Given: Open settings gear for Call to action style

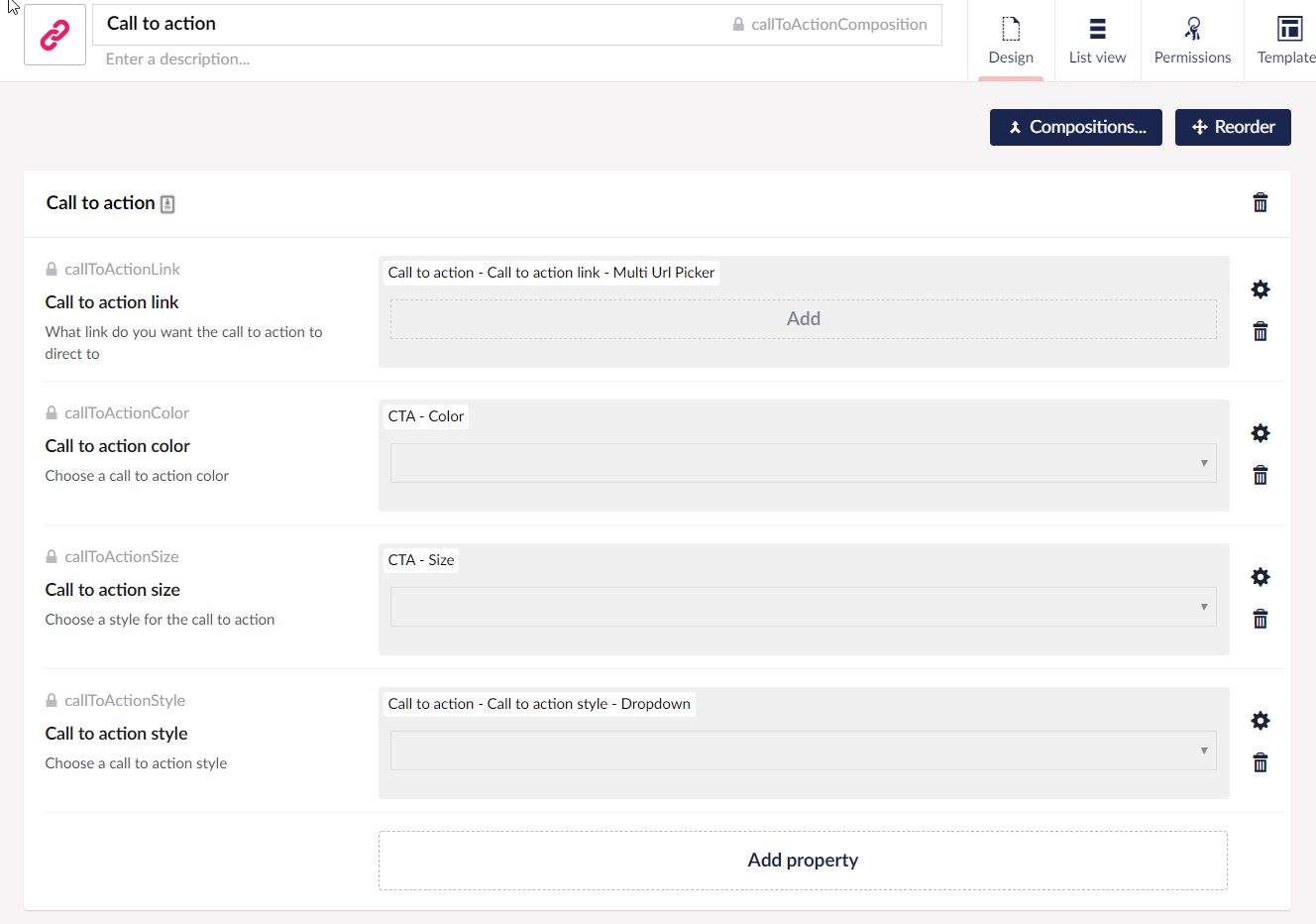Looking at the screenshot, I should (x=1260, y=721).
